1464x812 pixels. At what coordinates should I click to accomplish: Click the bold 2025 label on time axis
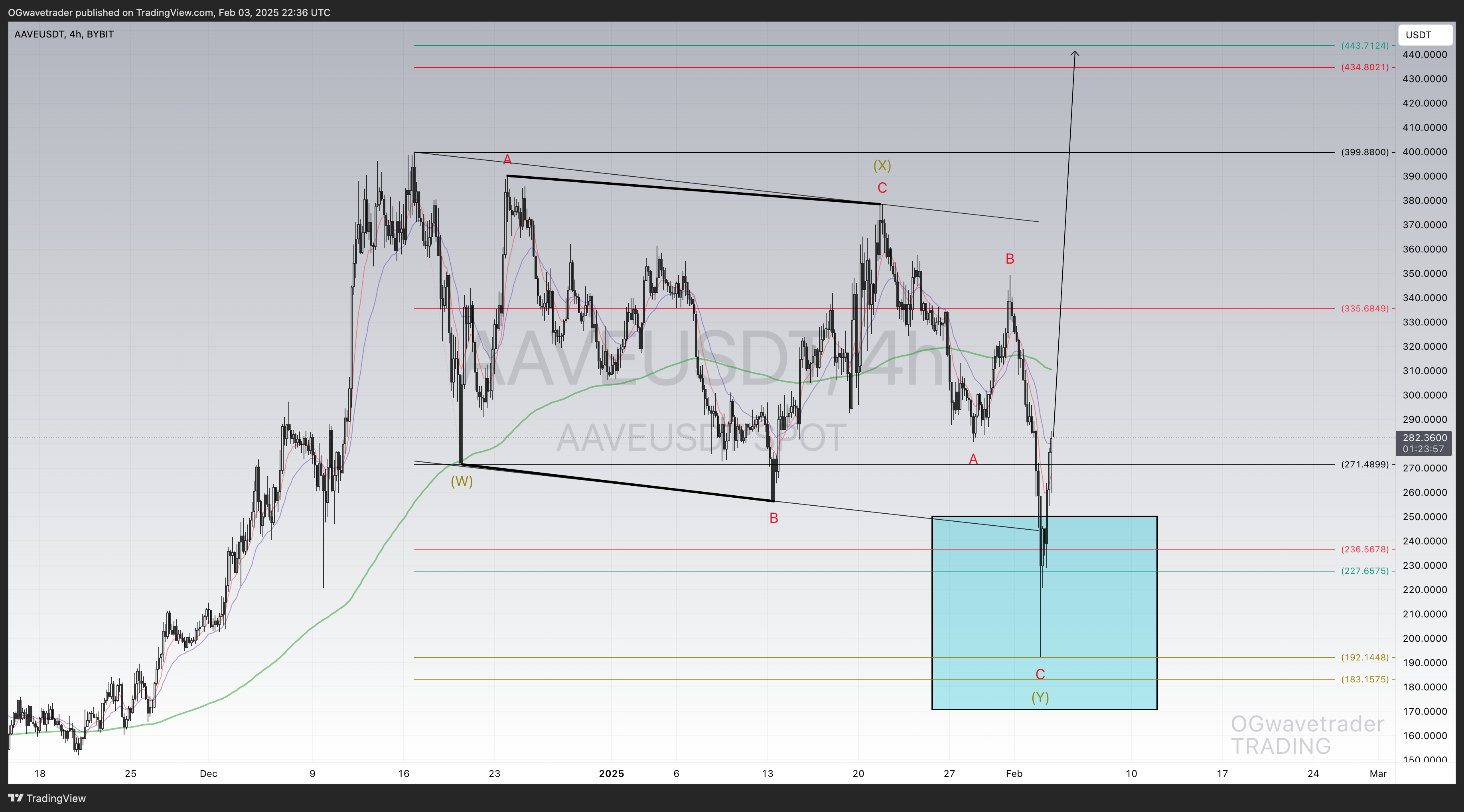612,773
